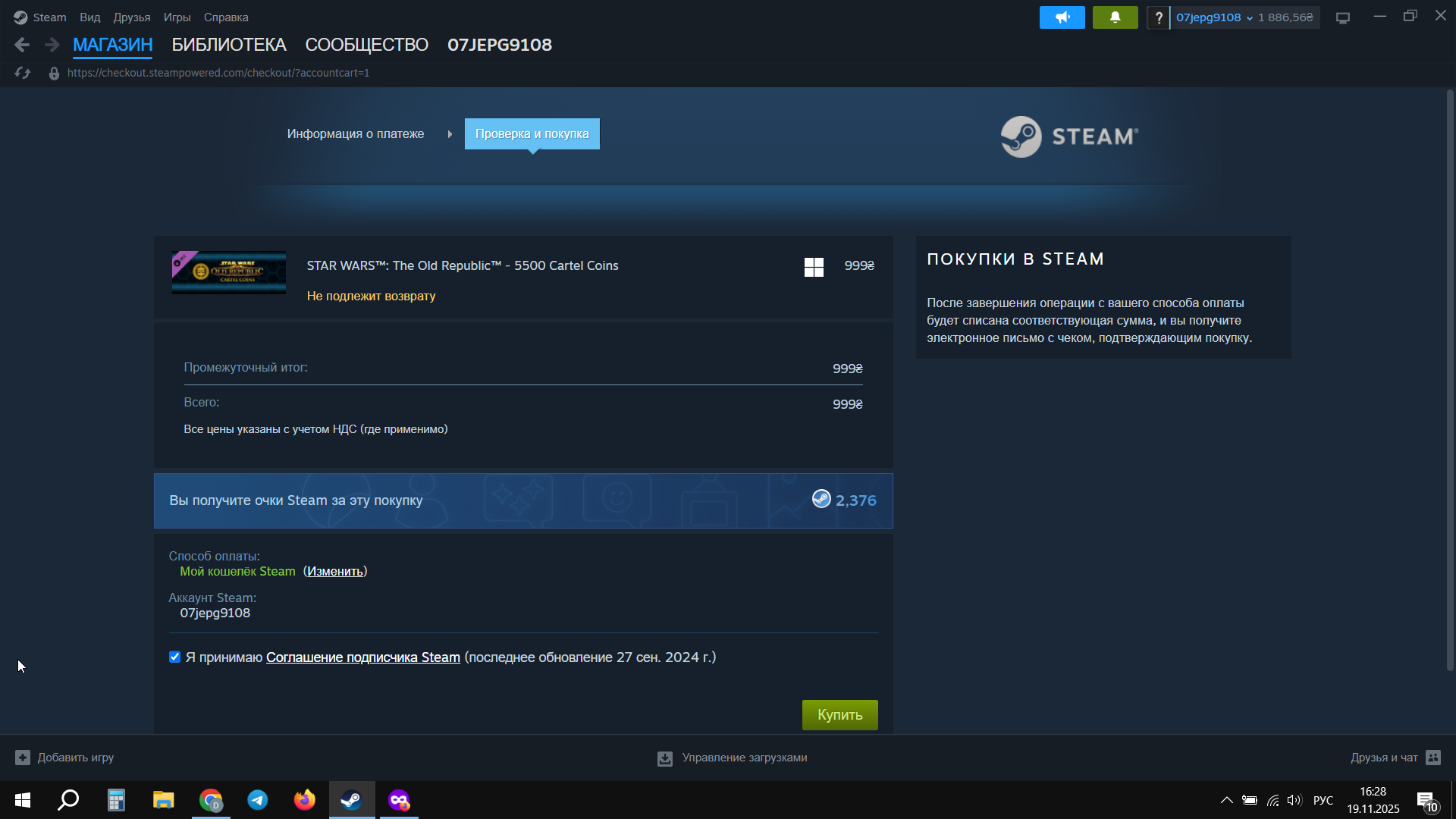Go back with the left arrow
Image resolution: width=1456 pixels, height=819 pixels.
point(22,45)
